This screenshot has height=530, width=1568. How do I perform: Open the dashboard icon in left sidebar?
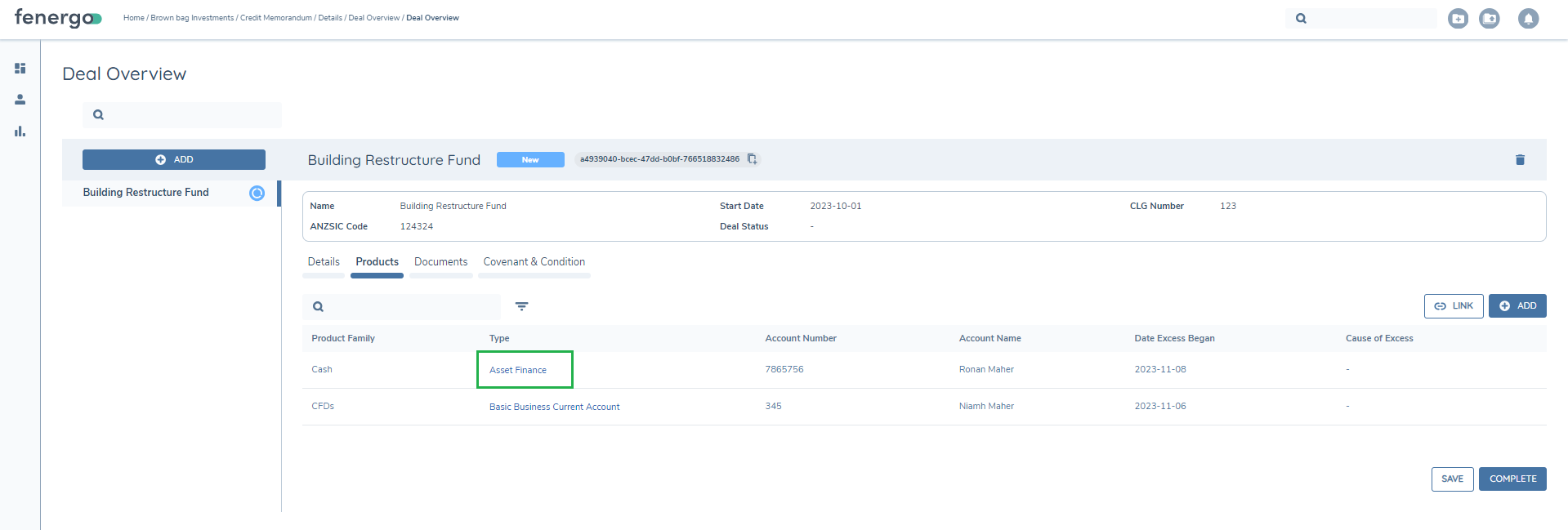20,69
